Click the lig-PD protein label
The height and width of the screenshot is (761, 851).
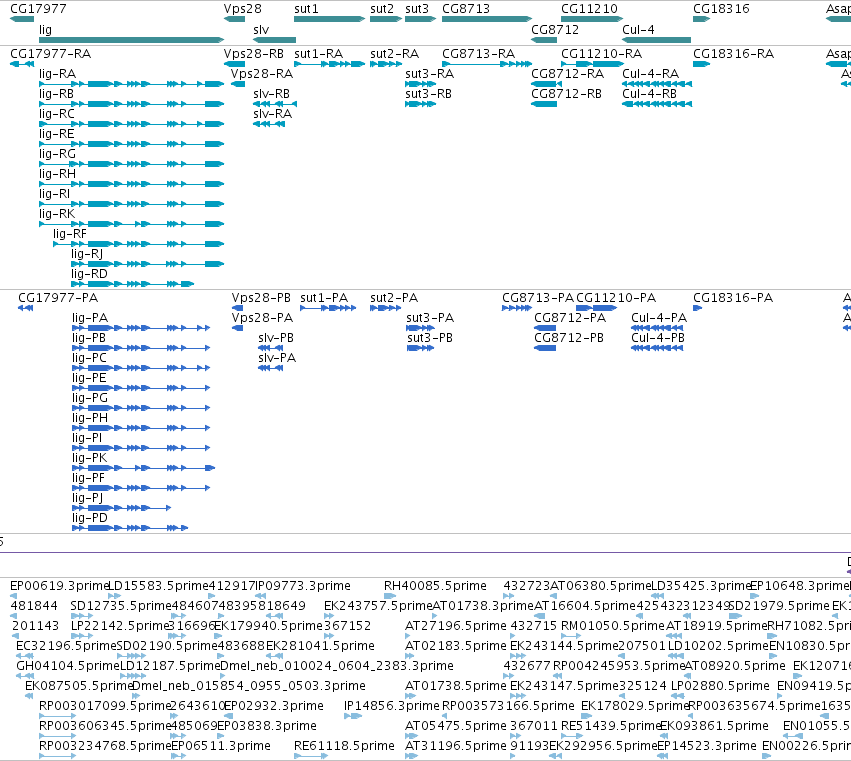tap(90, 518)
